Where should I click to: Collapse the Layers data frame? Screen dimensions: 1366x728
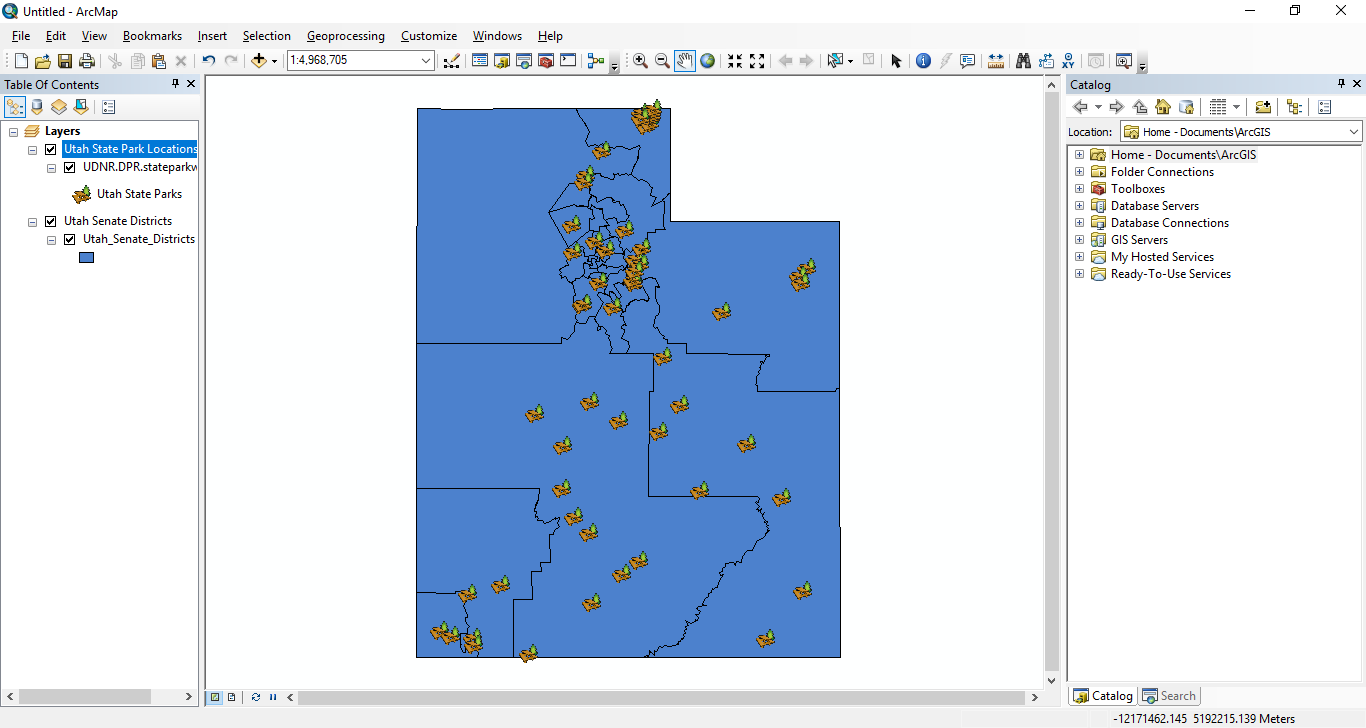point(14,131)
